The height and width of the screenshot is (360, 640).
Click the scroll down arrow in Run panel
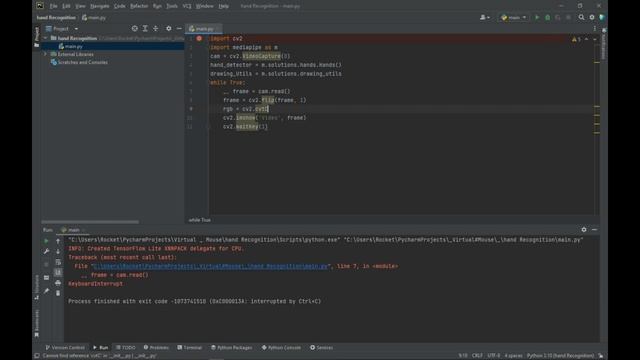coord(58,251)
